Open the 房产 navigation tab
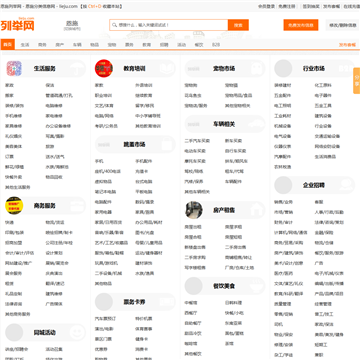360x360 pixels. pyautogui.click(x=60, y=45)
